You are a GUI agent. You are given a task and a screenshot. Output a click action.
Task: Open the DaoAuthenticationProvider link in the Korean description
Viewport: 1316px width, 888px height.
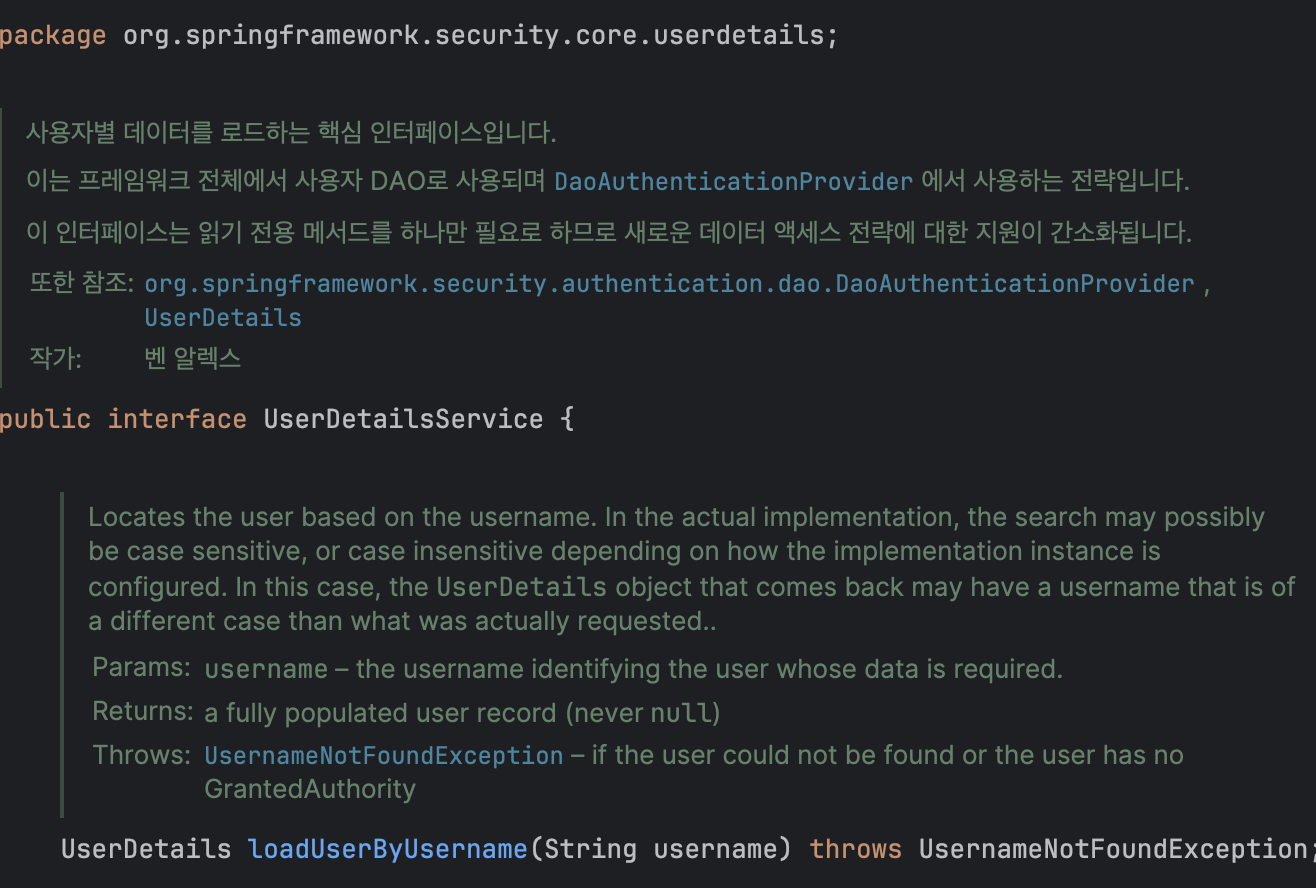pyautogui.click(x=733, y=182)
